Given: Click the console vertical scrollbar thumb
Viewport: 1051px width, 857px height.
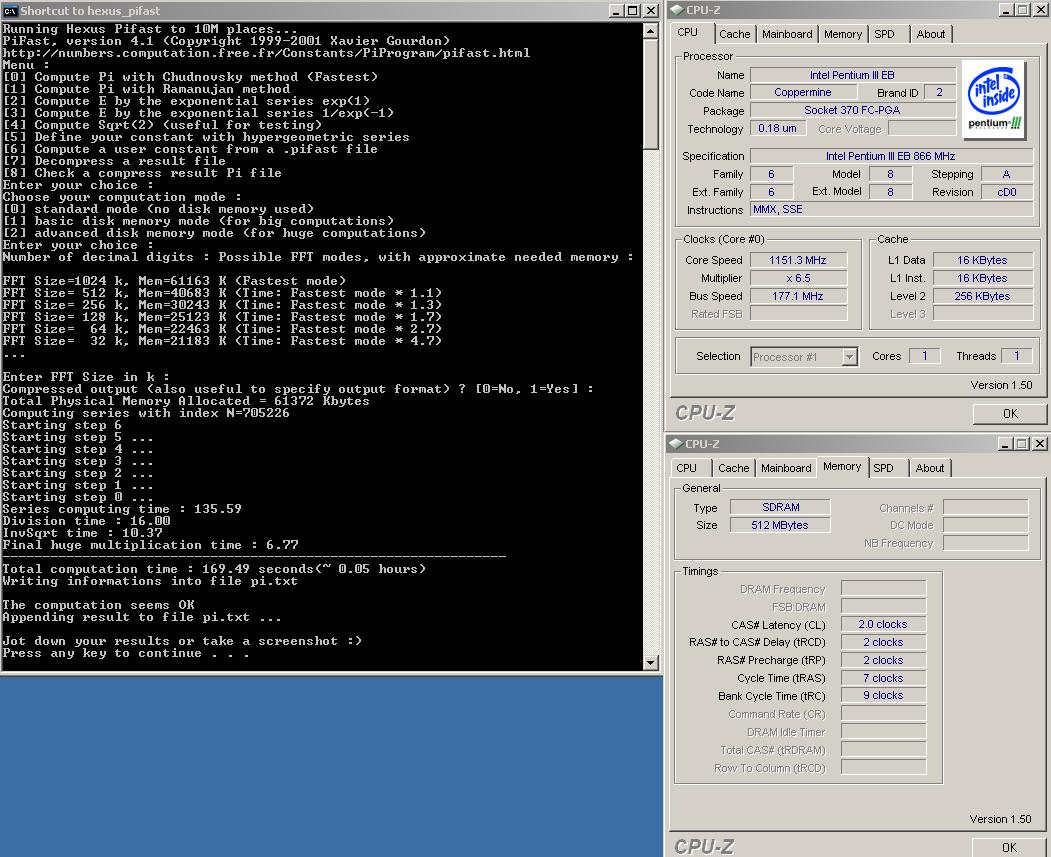Looking at the screenshot, I should tap(650, 94).
